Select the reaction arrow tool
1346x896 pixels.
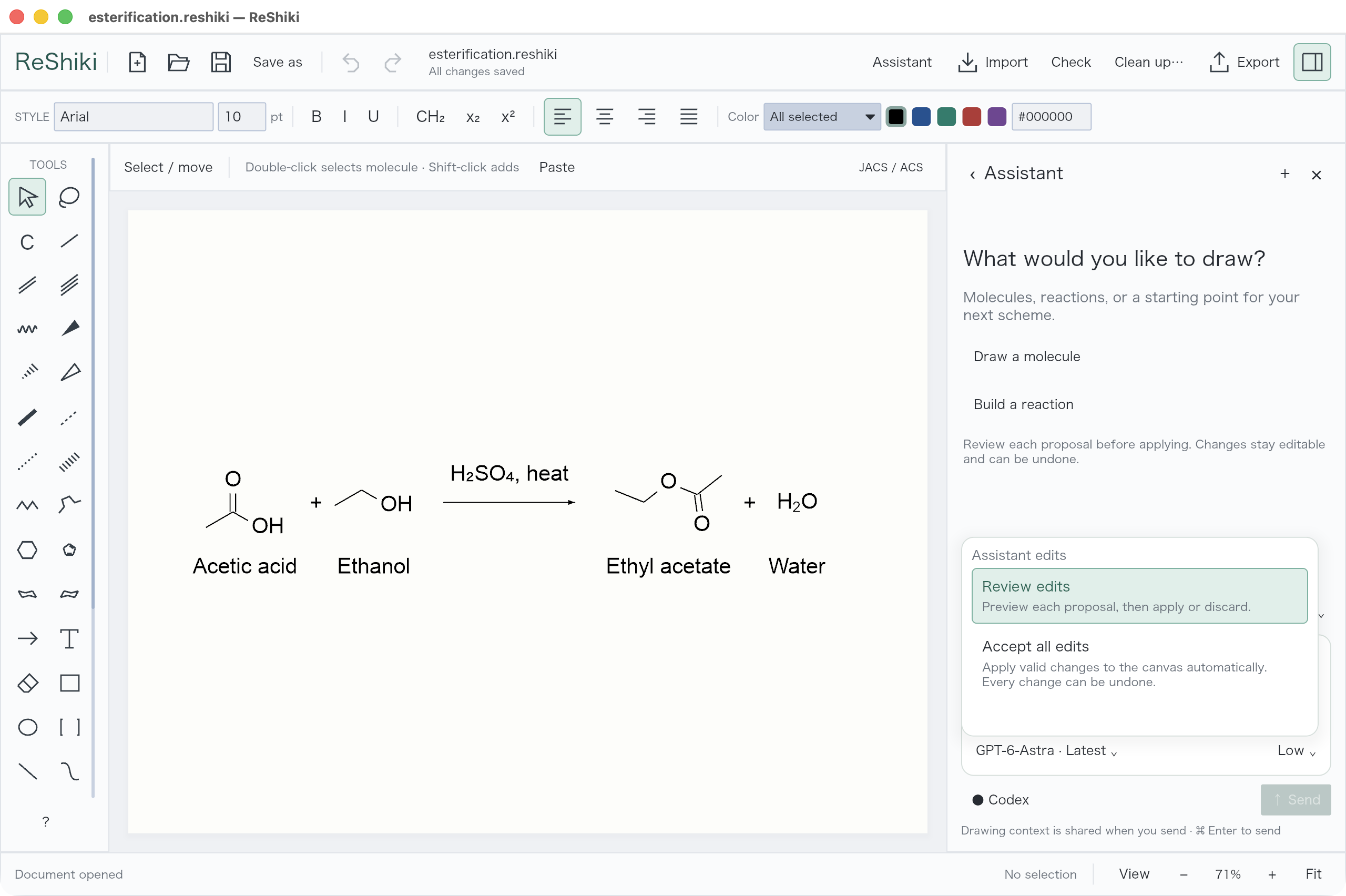point(27,639)
